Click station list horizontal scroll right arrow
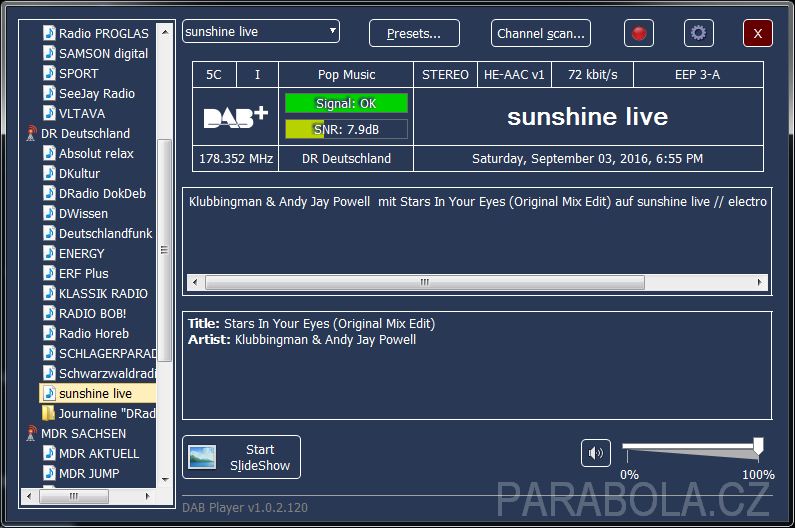796x528 pixels. [148, 496]
